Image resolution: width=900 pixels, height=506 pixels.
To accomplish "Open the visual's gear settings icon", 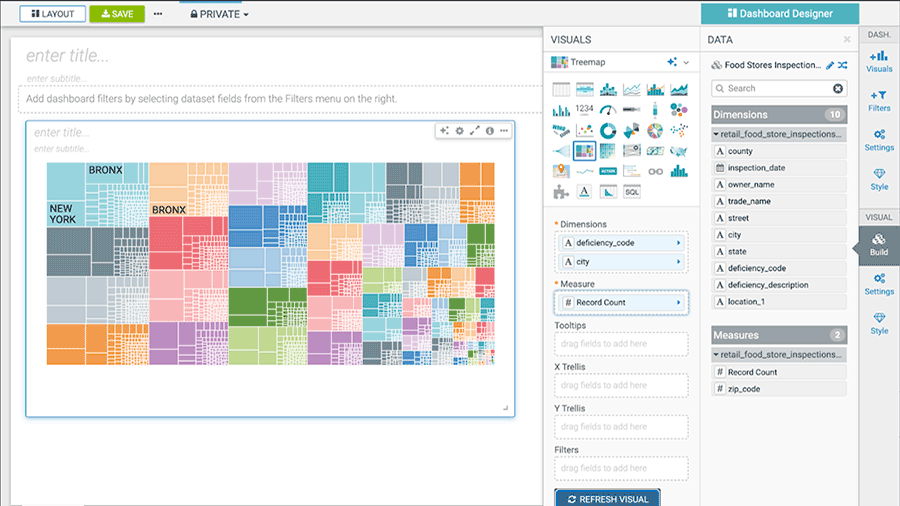I will 460,131.
